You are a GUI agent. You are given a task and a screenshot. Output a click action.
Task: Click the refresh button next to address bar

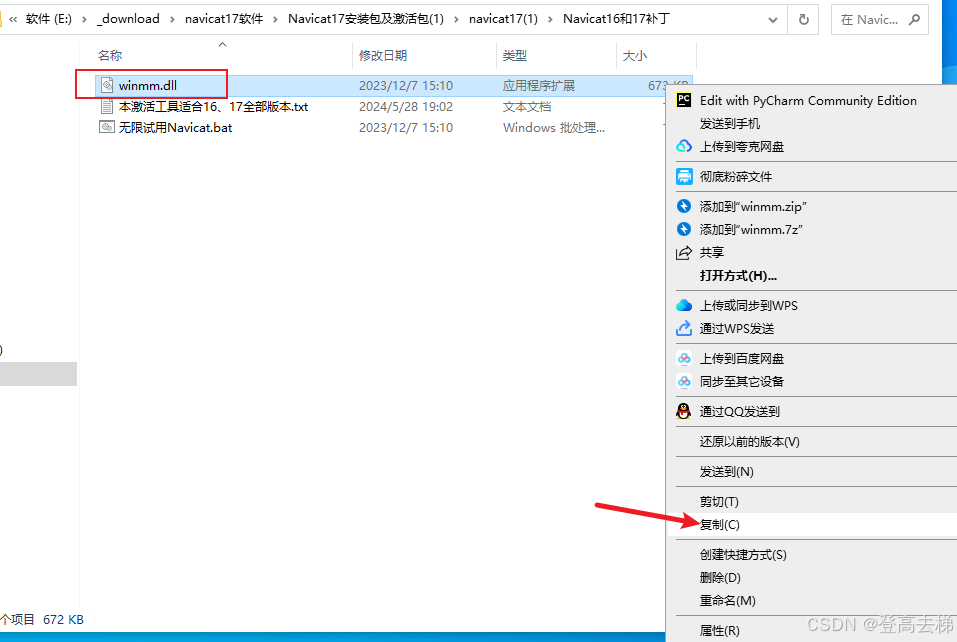[804, 20]
